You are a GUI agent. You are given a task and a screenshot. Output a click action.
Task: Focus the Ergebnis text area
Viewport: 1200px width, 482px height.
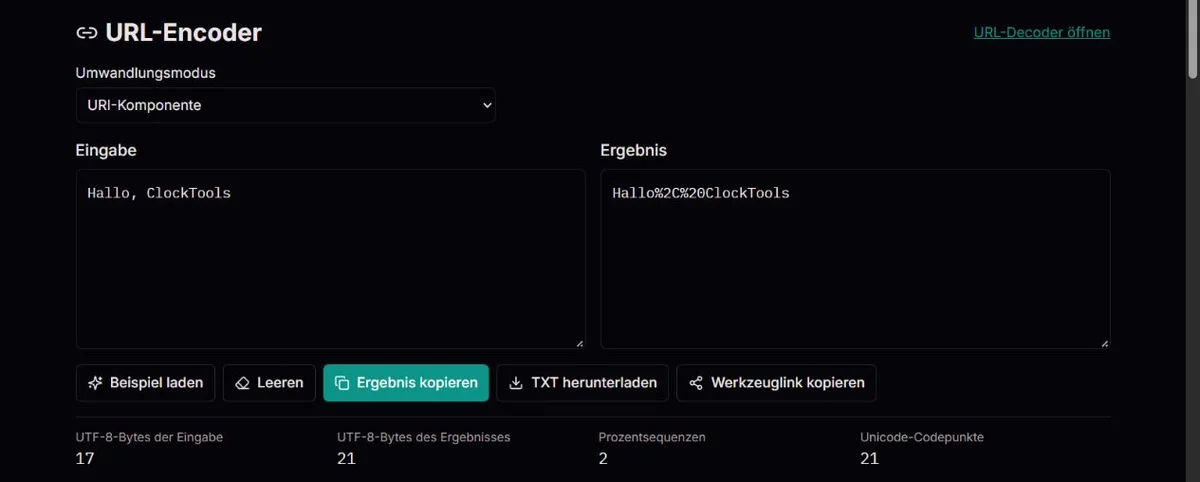855,259
